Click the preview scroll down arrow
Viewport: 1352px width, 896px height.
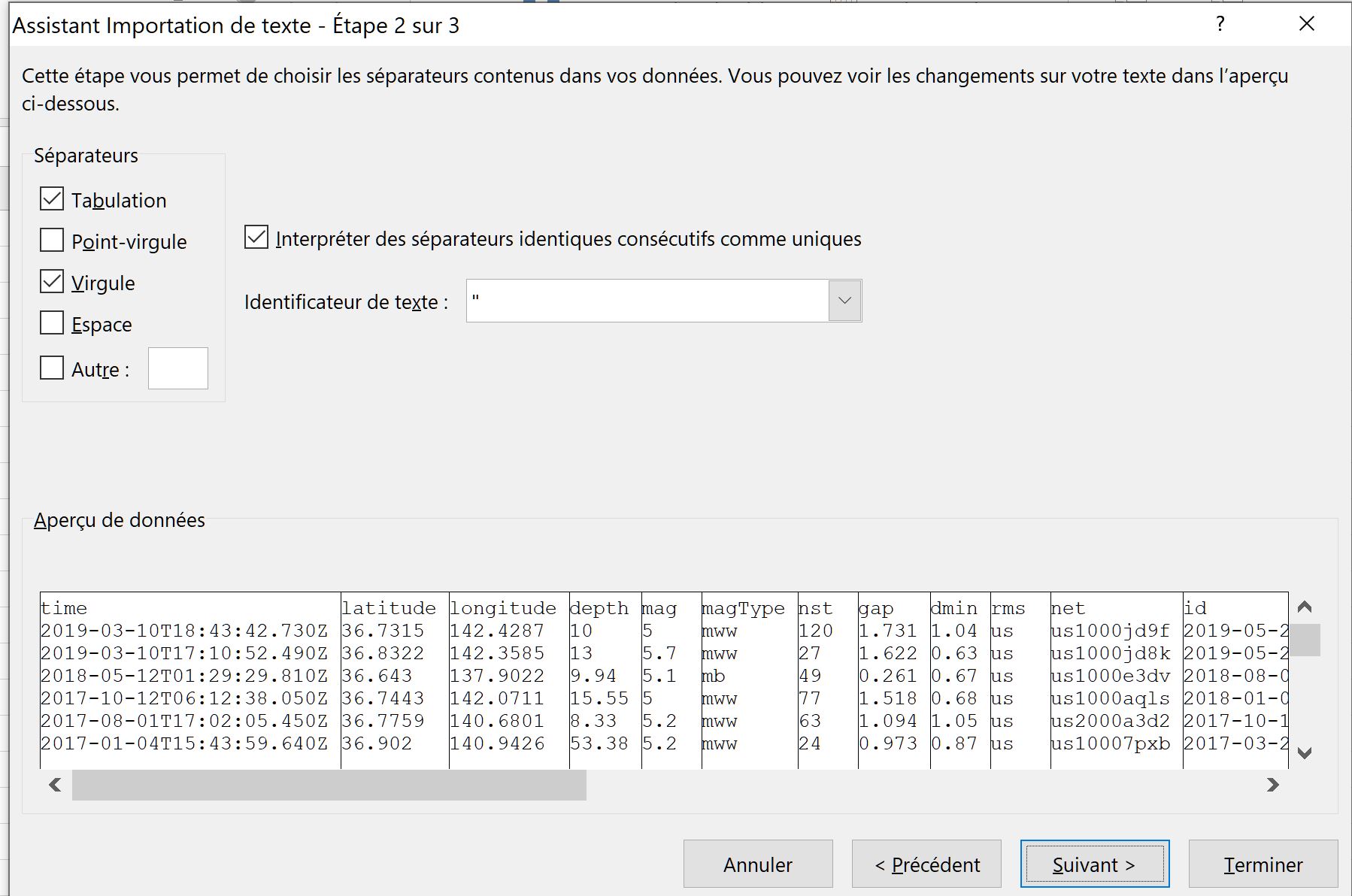coord(1305,752)
